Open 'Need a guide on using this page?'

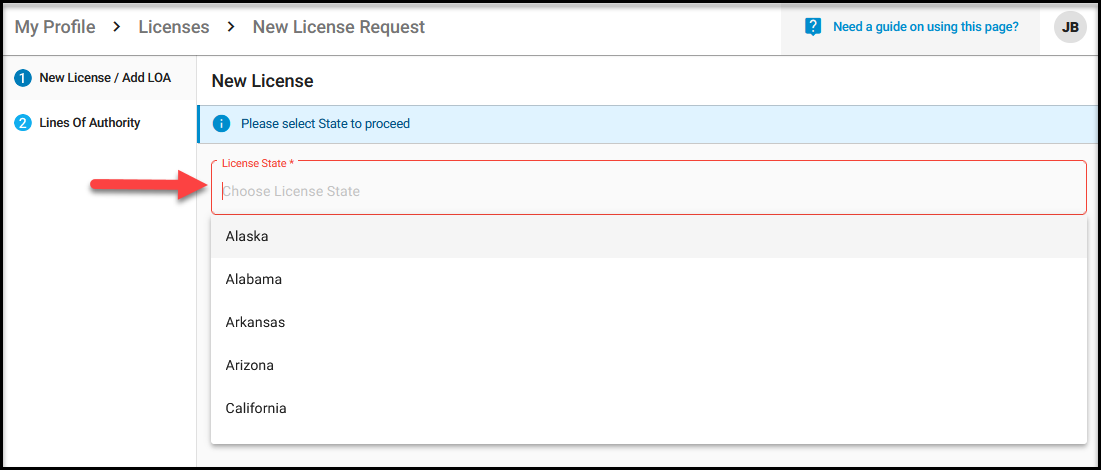click(x=925, y=27)
